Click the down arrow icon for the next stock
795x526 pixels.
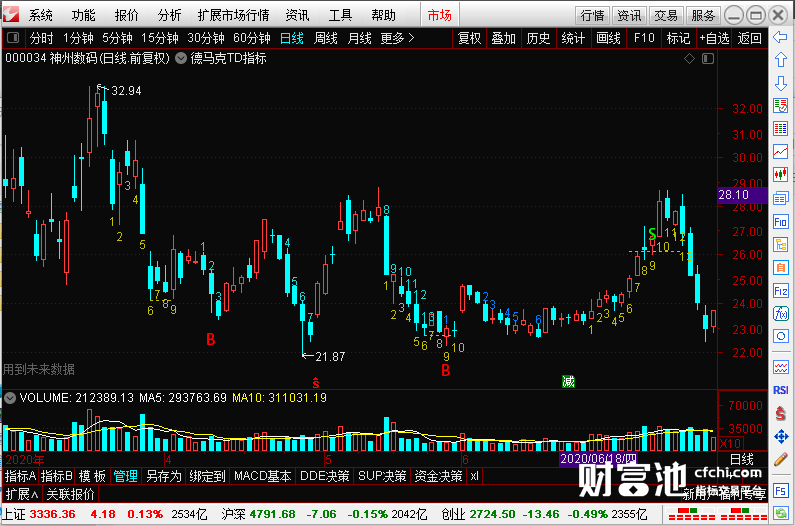tap(780, 83)
